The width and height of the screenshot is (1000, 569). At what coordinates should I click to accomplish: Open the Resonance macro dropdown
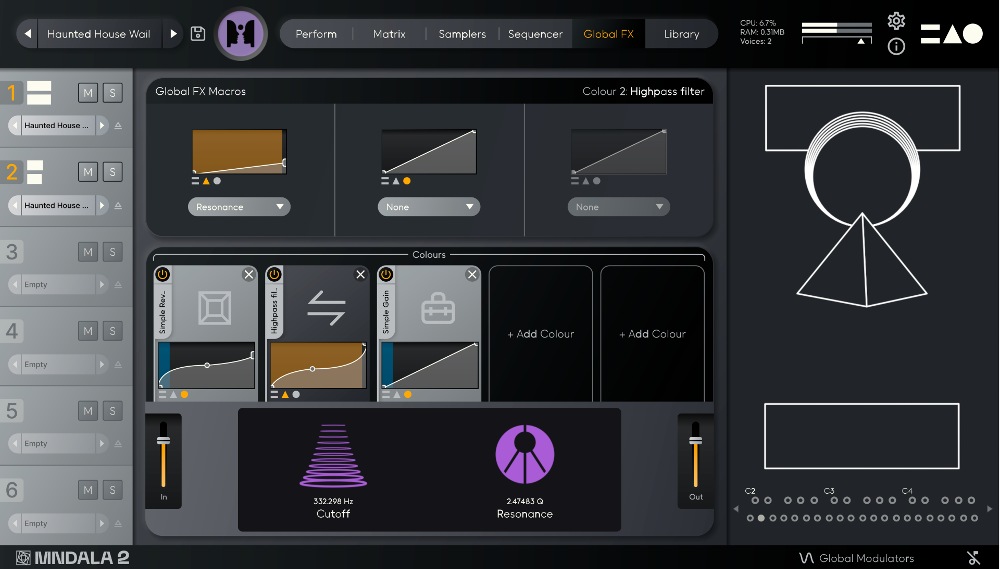point(239,207)
